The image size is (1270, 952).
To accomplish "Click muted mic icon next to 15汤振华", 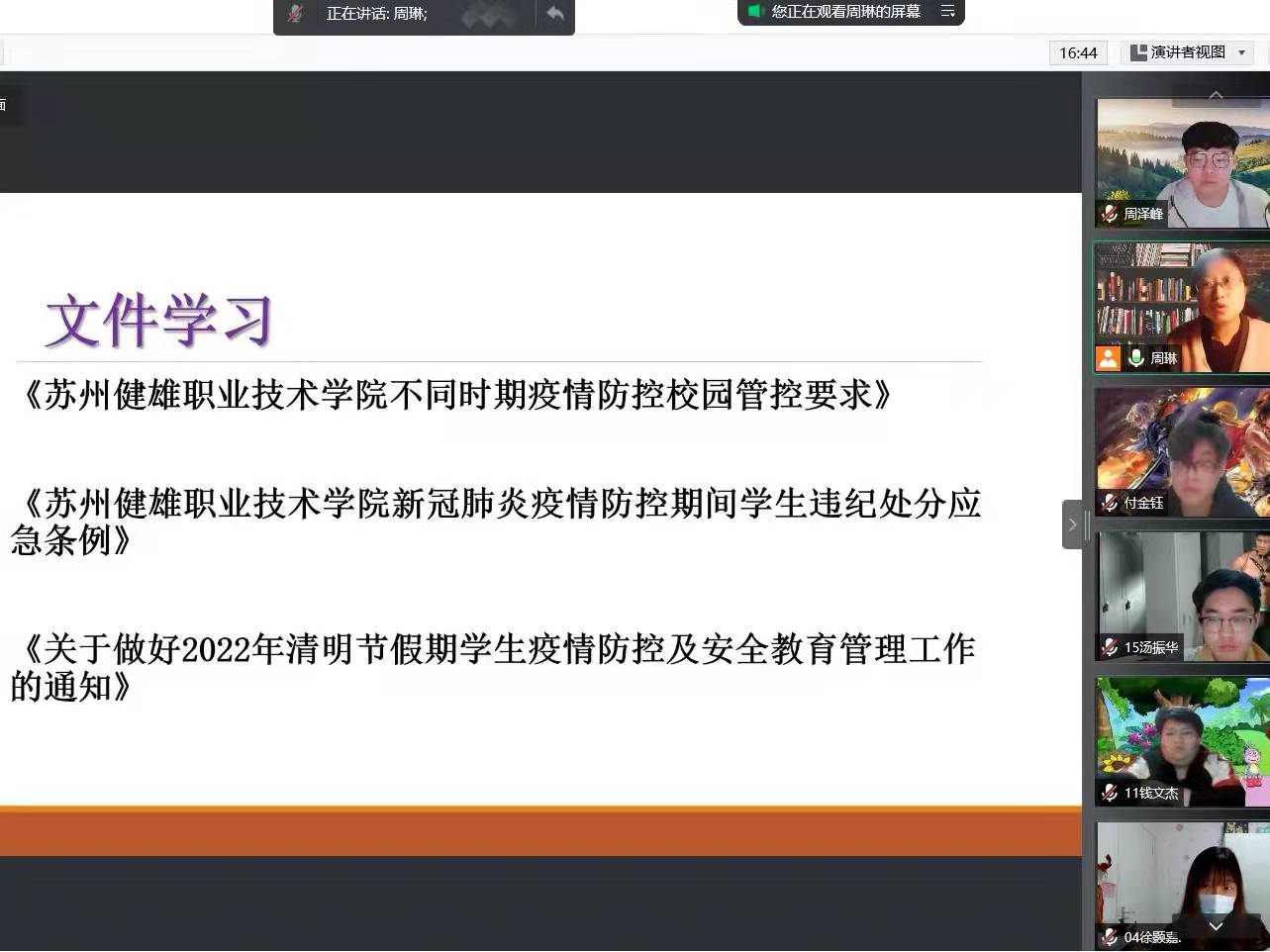I will coord(1110,647).
